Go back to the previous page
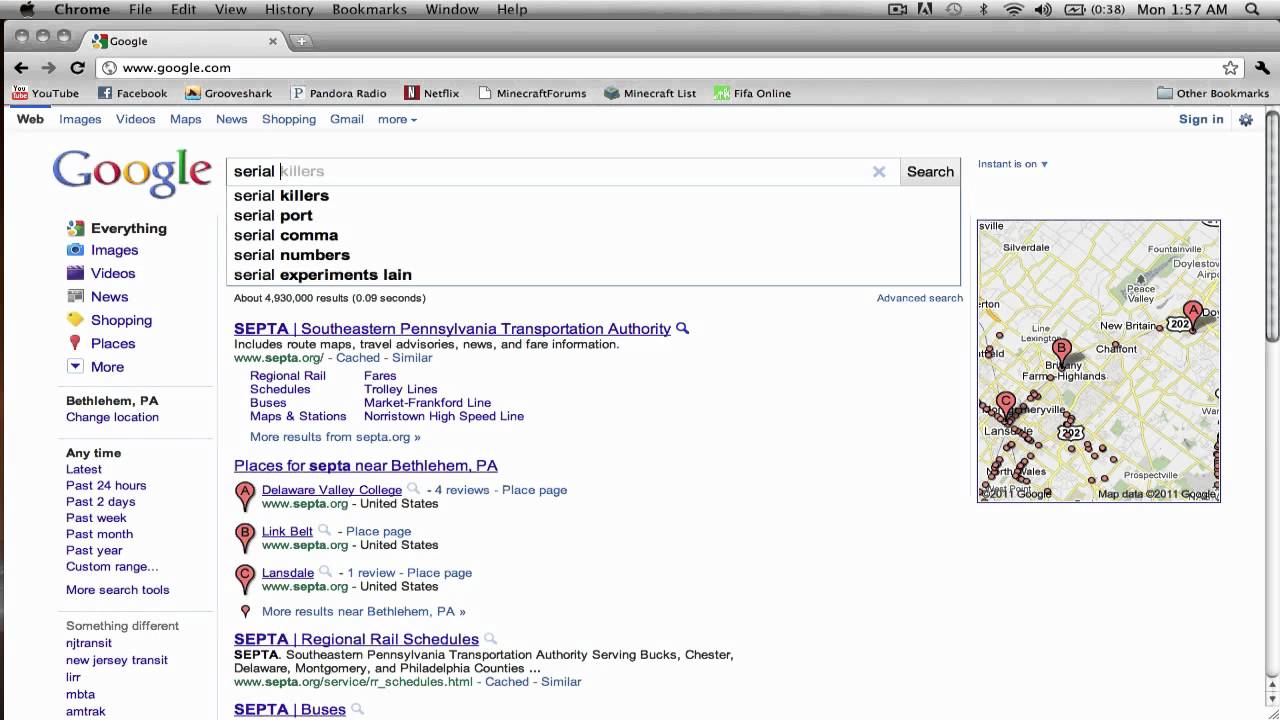The width and height of the screenshot is (1280, 720). 21,67
